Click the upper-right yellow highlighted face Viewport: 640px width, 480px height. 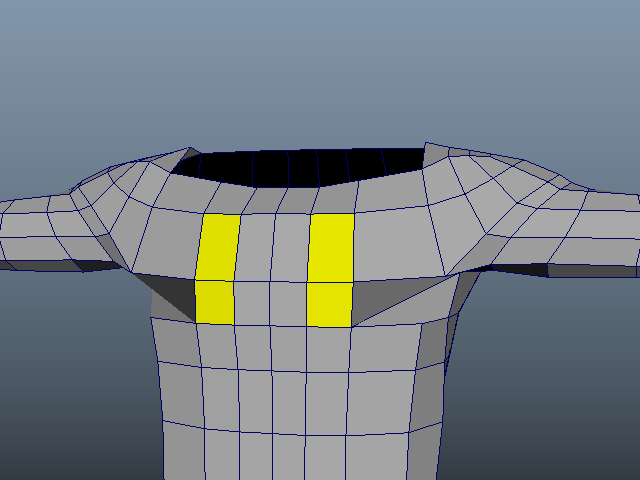point(331,247)
